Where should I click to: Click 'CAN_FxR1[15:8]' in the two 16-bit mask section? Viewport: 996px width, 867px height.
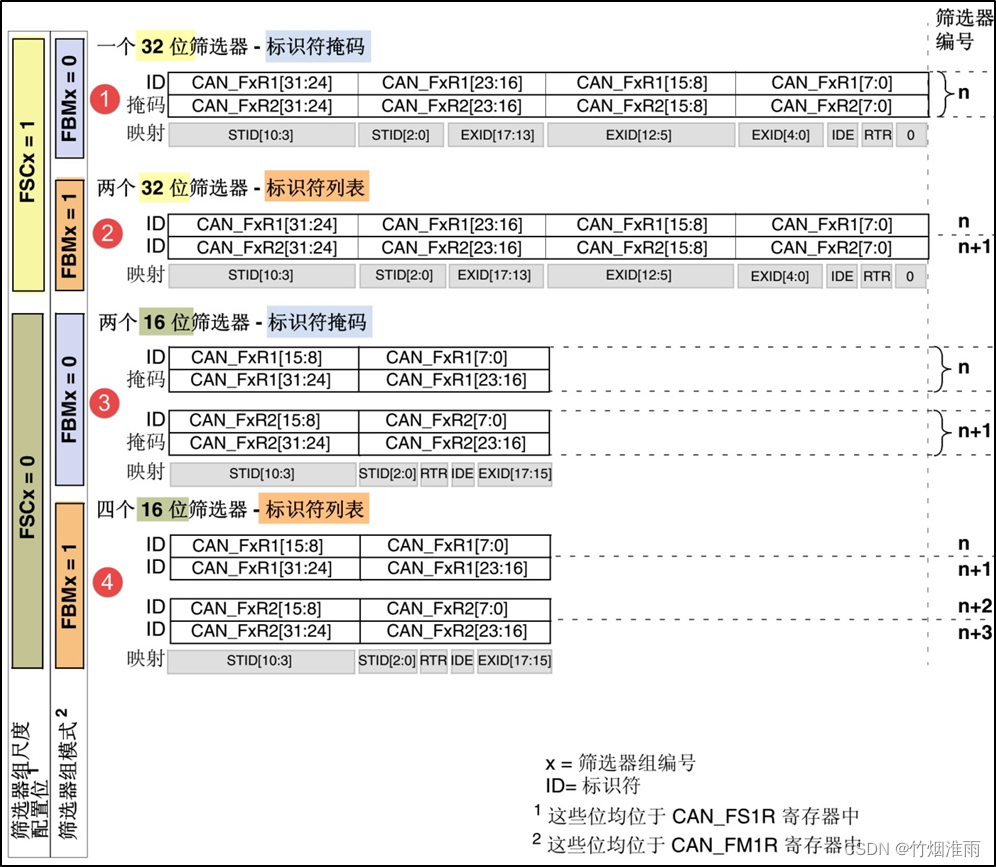257,358
